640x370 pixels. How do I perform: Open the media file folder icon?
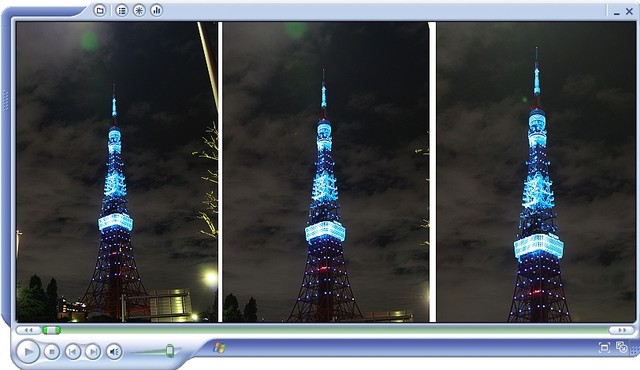(x=100, y=11)
